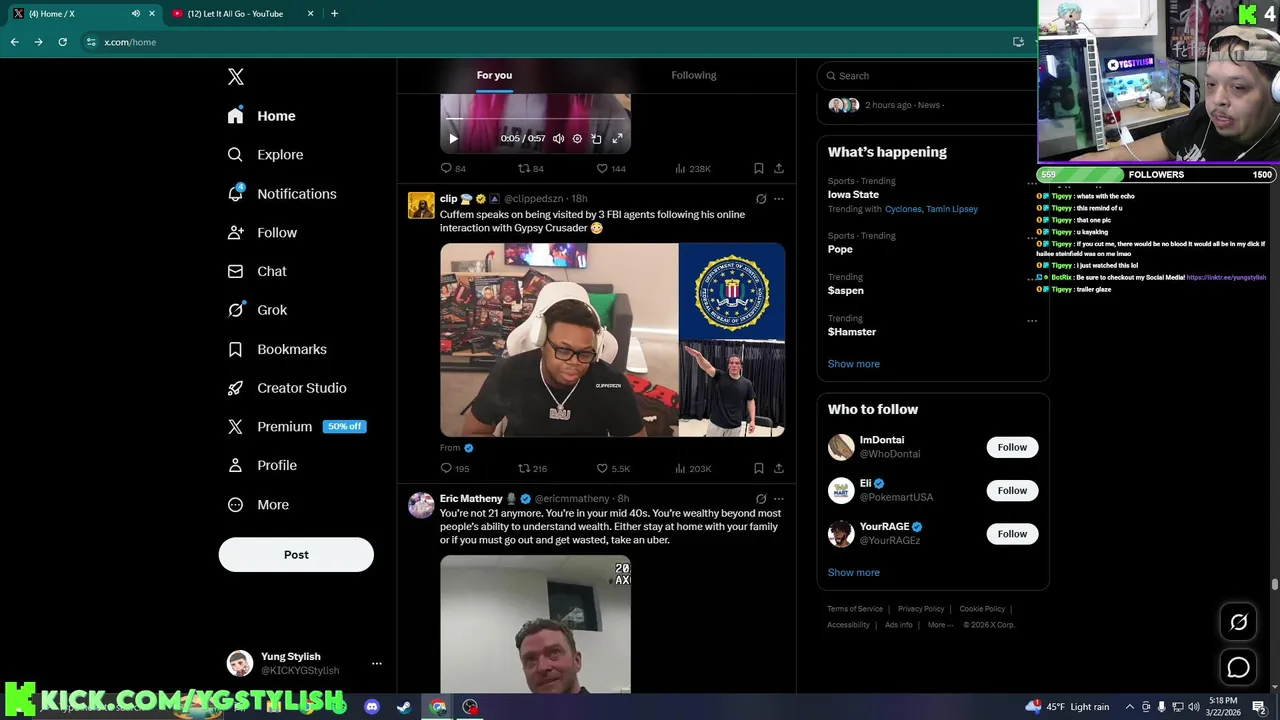The height and width of the screenshot is (720, 1280).
Task: Like the clip post with 5.5K likes
Action: [612, 468]
